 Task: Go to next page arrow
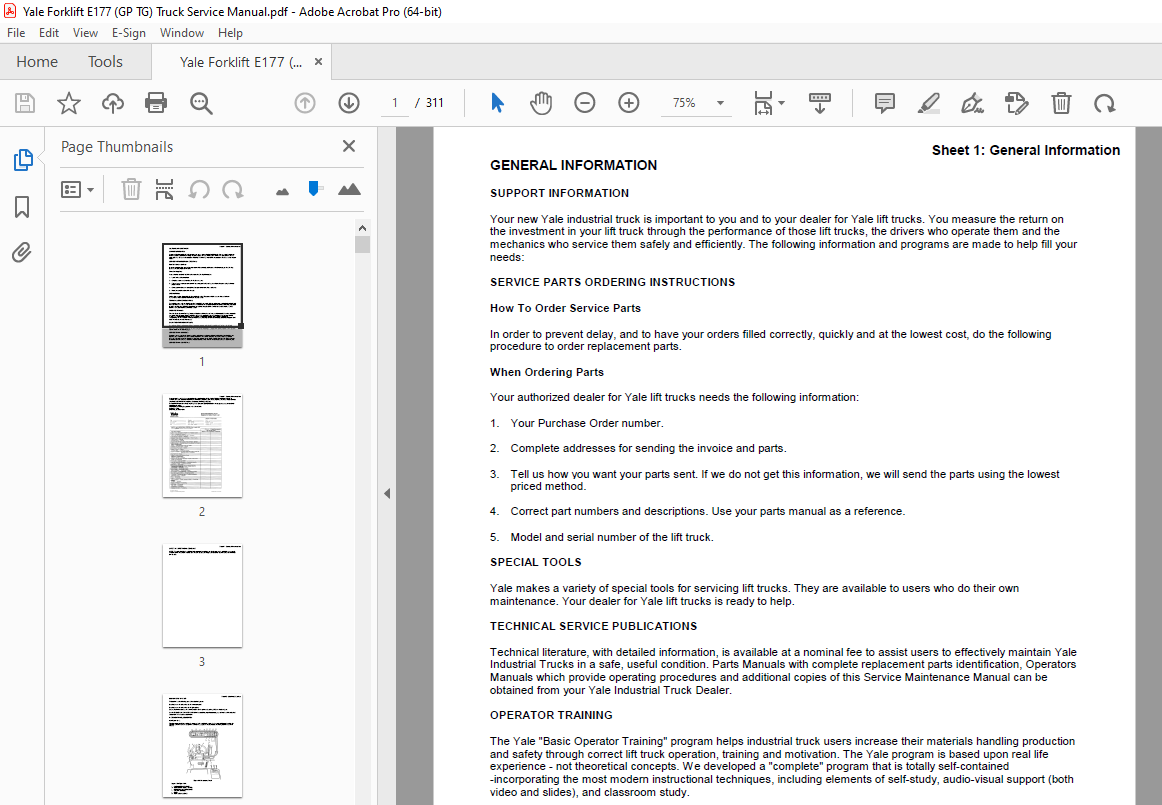coord(348,103)
